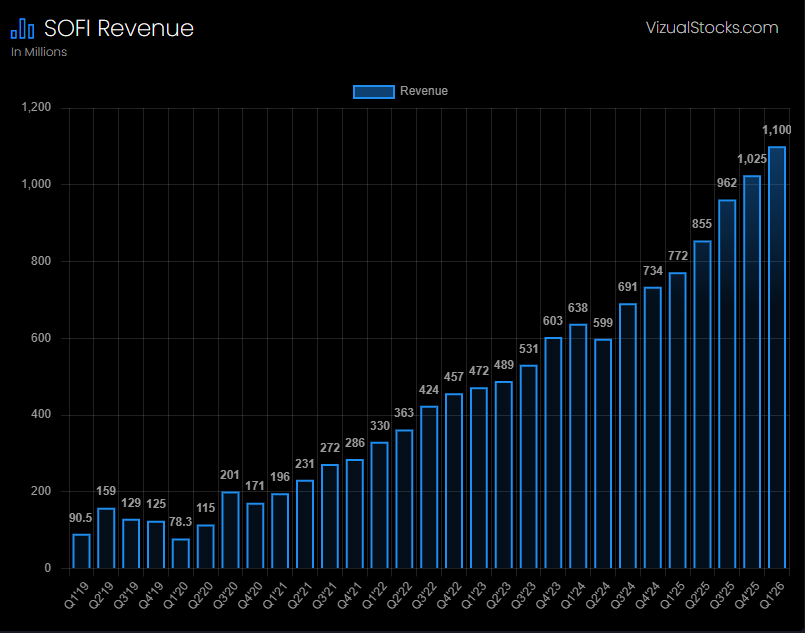Select the Q3'21 bar labeled 272

pos(330,516)
